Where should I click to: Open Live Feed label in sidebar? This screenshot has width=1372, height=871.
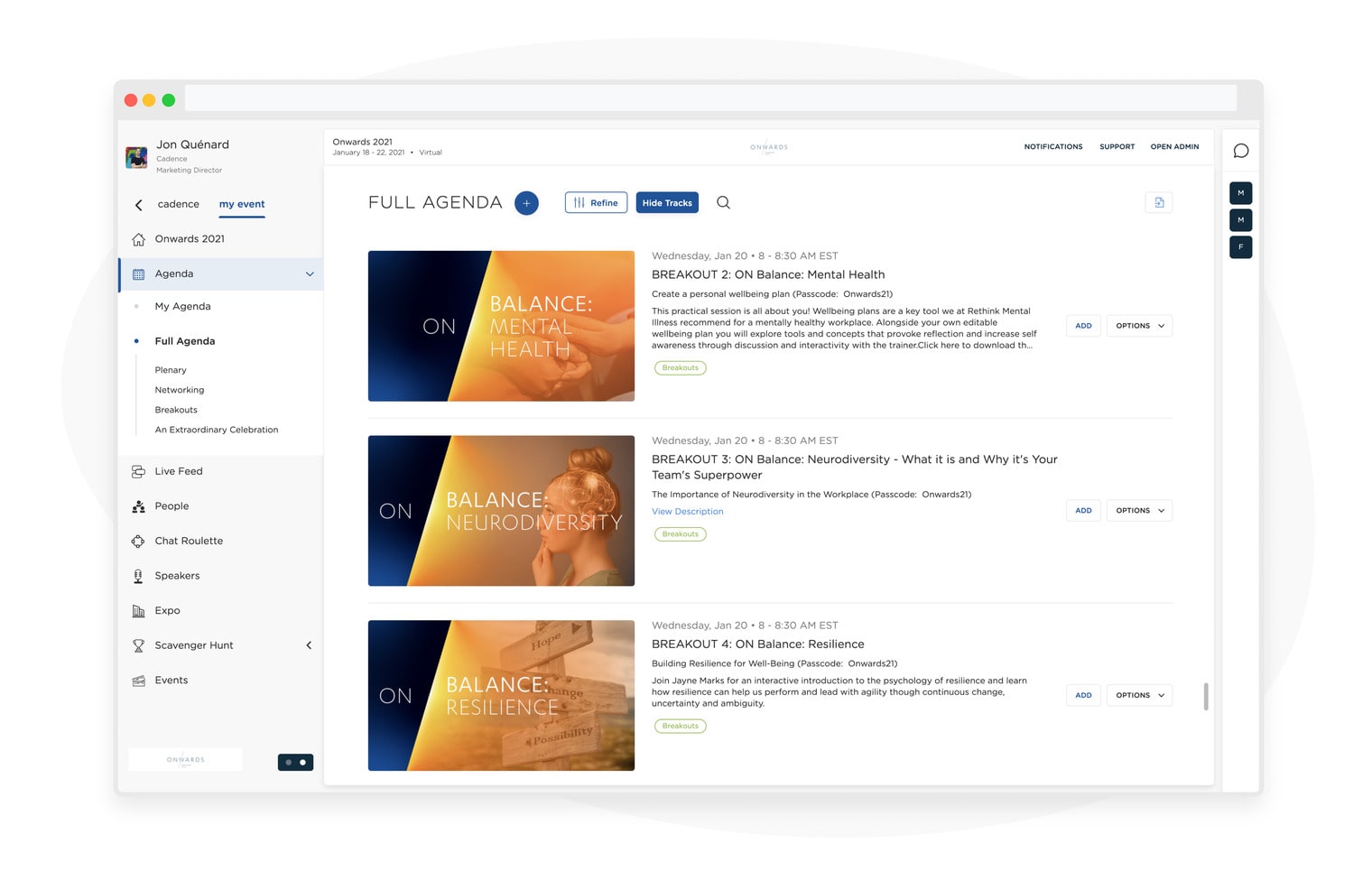(179, 471)
